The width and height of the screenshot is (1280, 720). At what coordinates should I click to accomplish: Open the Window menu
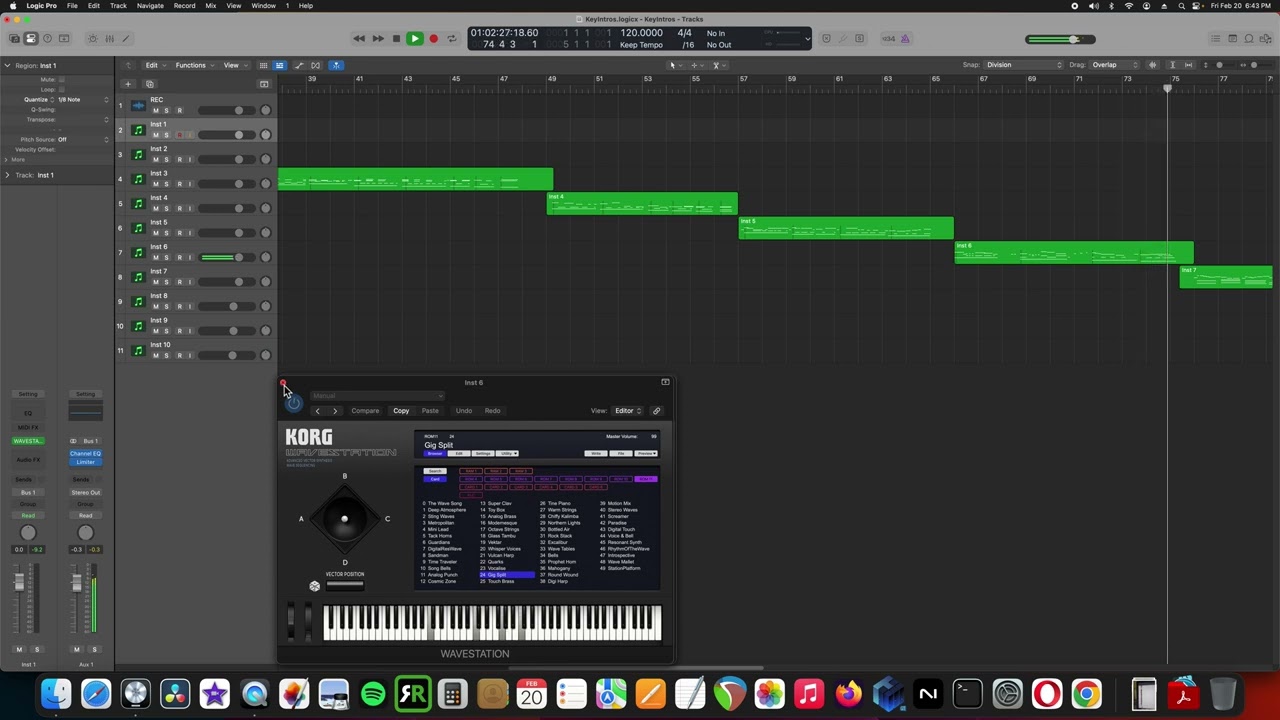coord(264,6)
